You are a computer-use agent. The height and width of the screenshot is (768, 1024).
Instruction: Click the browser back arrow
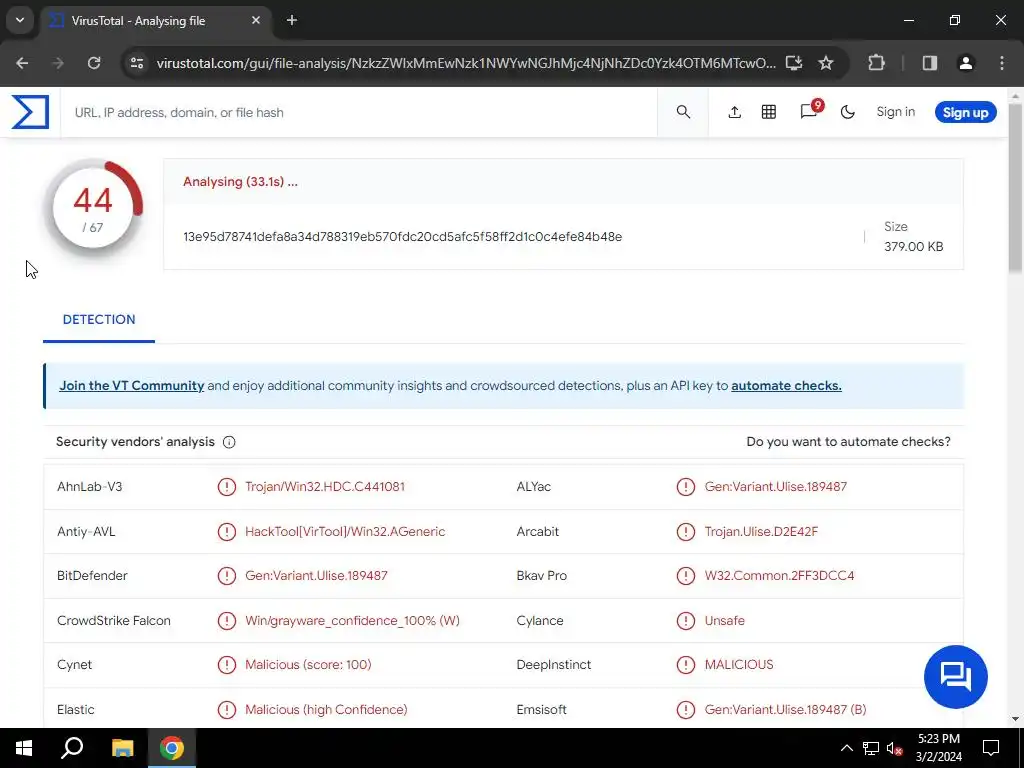coord(22,63)
